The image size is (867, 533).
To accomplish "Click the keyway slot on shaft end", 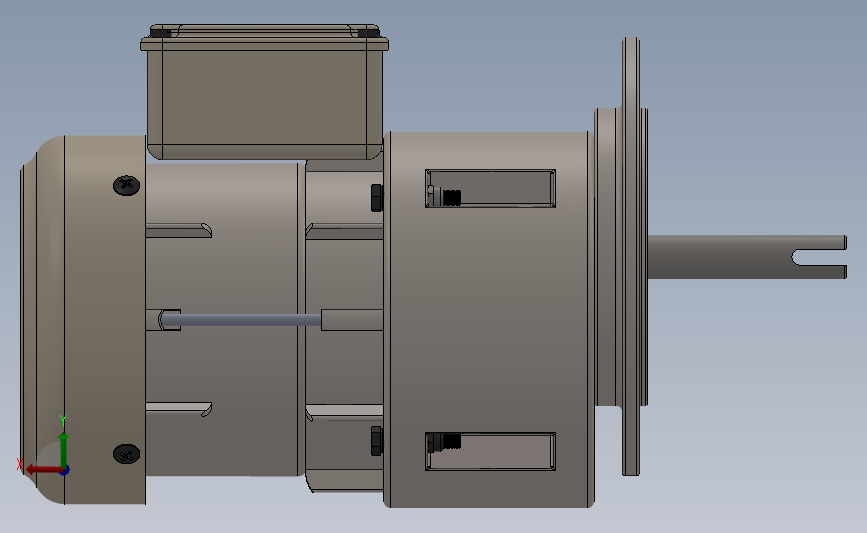I will [819, 257].
